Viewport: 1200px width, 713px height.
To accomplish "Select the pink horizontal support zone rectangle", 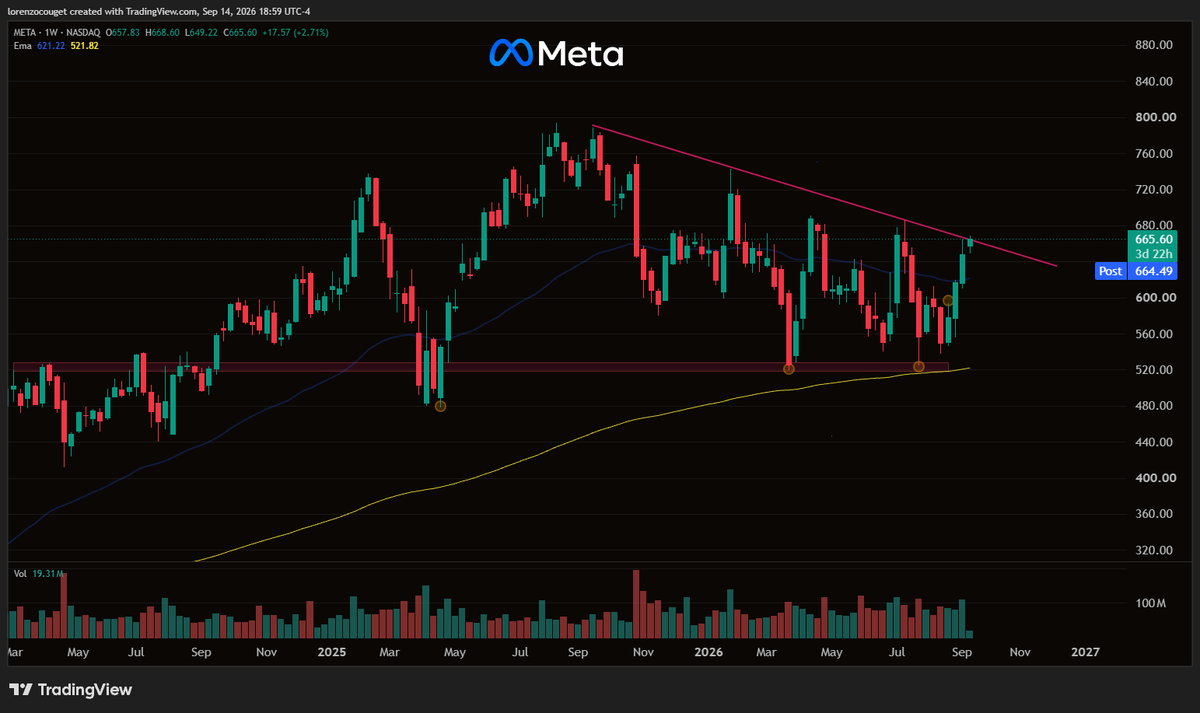I will point(480,367).
